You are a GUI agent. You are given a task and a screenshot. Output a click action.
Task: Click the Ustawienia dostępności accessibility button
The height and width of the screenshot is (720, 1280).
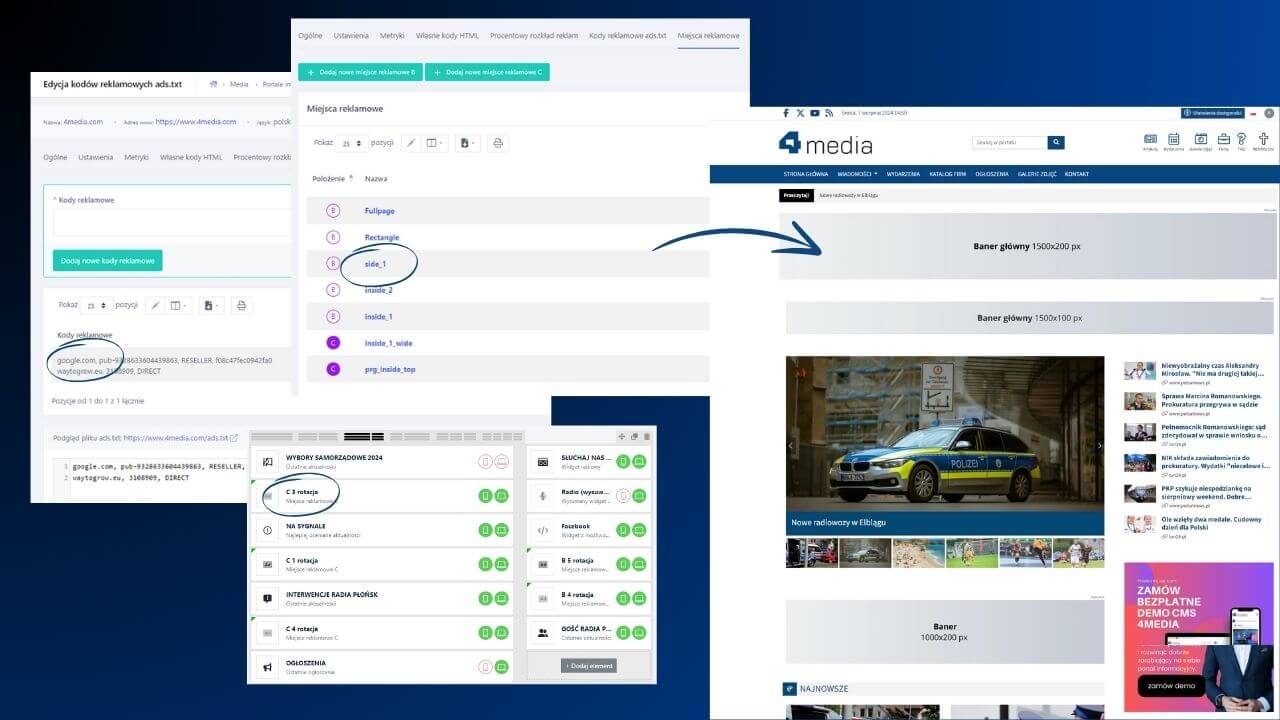tap(1213, 113)
